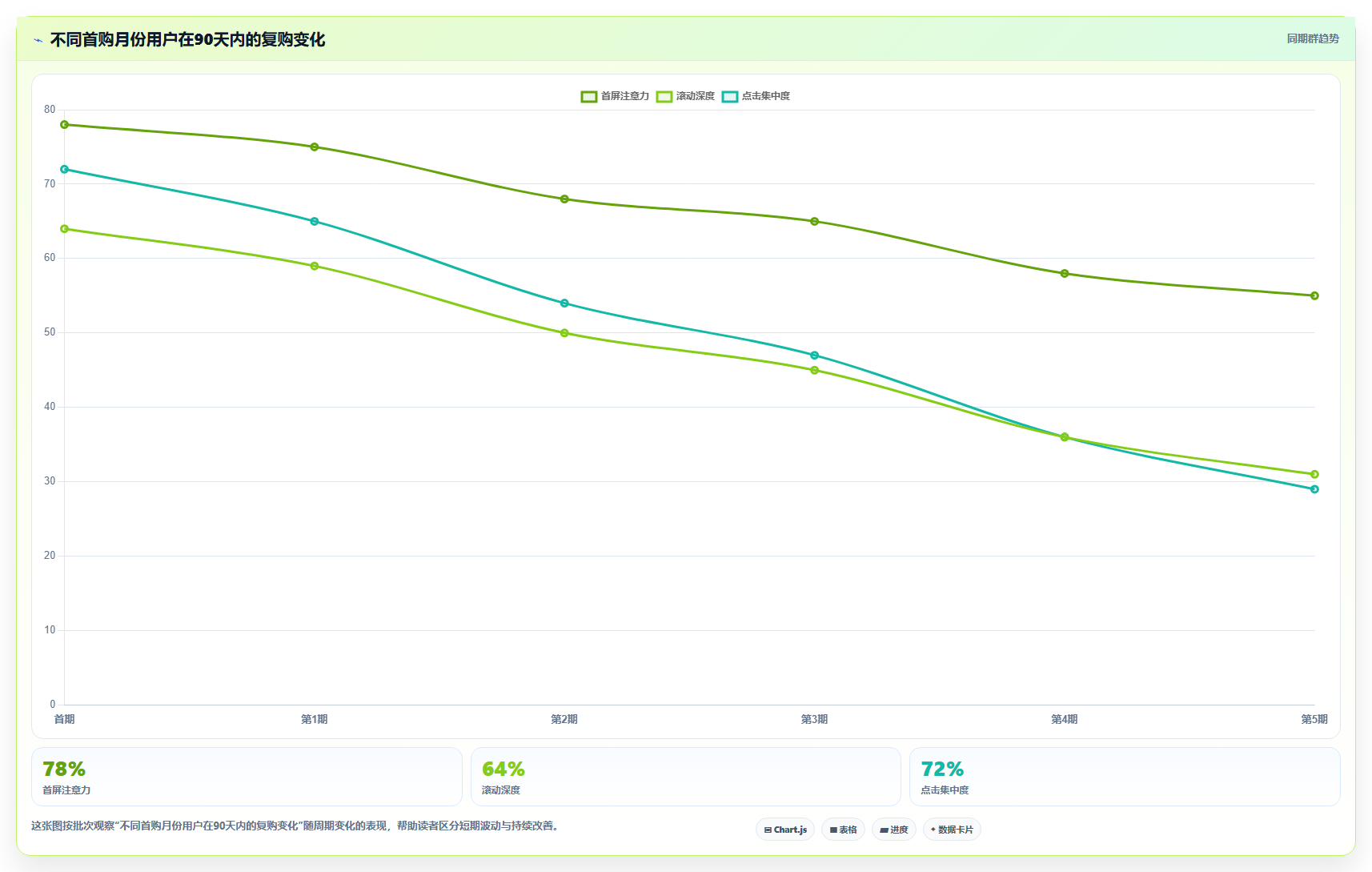This screenshot has height=872, width=1372.
Task: Click the title 不同首购月份用户在90天内的复购变化
Action: (x=188, y=40)
